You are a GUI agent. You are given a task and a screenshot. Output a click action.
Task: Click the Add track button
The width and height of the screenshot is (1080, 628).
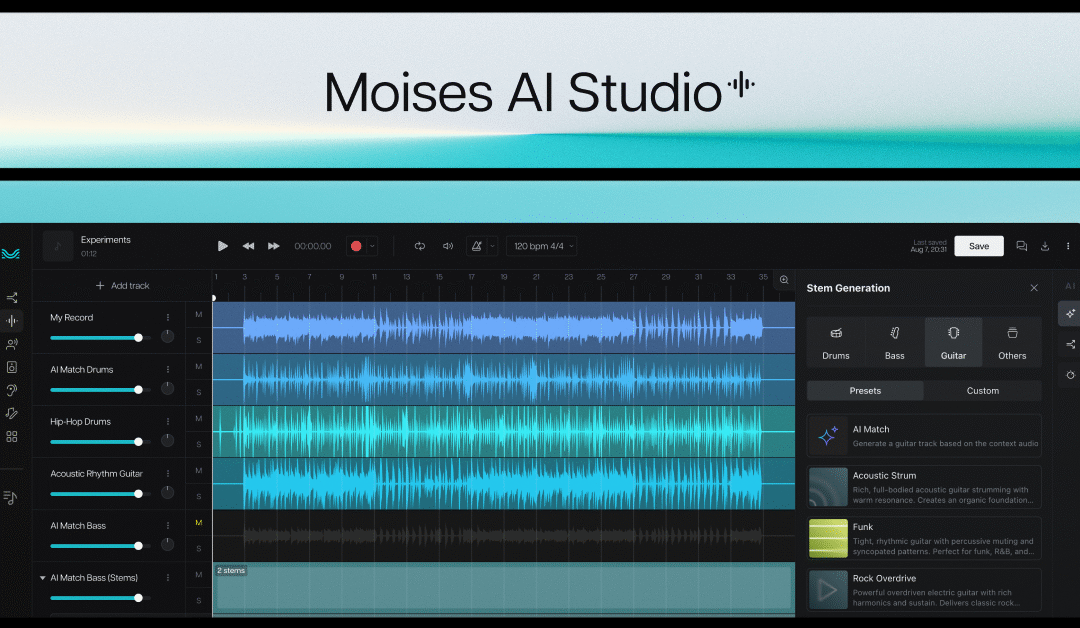coord(123,285)
